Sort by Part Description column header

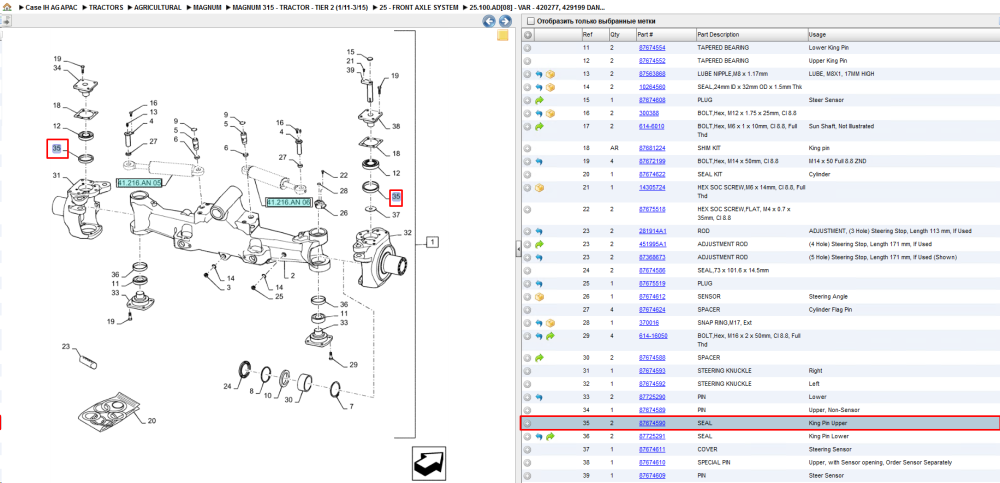(719, 34)
